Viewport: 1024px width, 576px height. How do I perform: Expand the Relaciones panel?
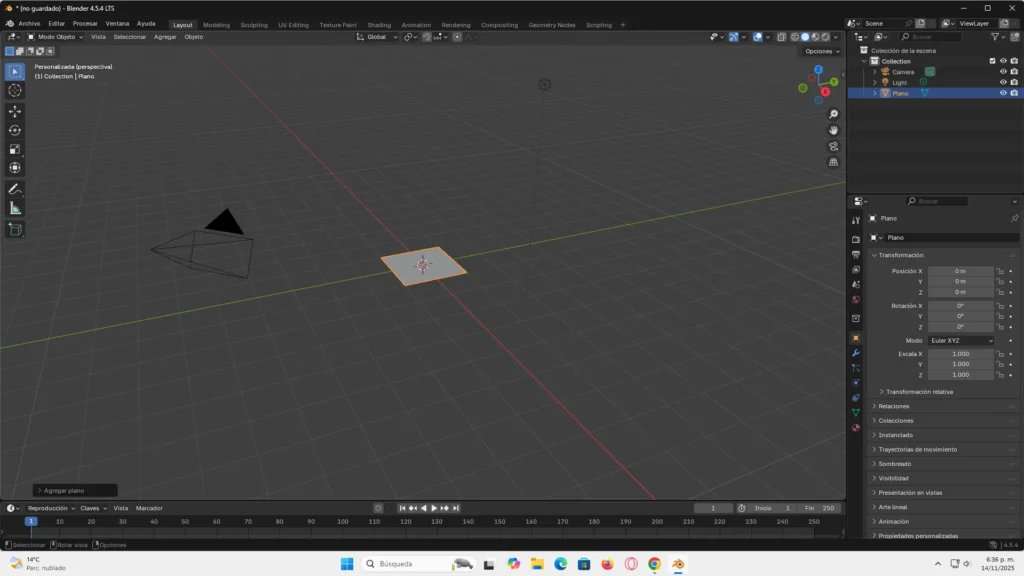894,406
